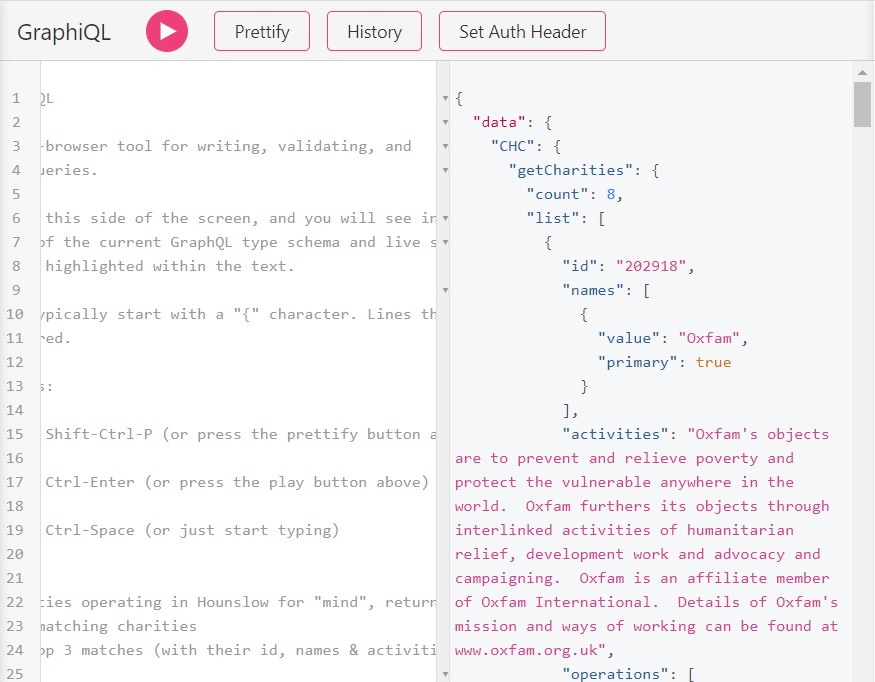This screenshot has width=875, height=682.
Task: Collapse the "operations" array
Action: point(445,674)
